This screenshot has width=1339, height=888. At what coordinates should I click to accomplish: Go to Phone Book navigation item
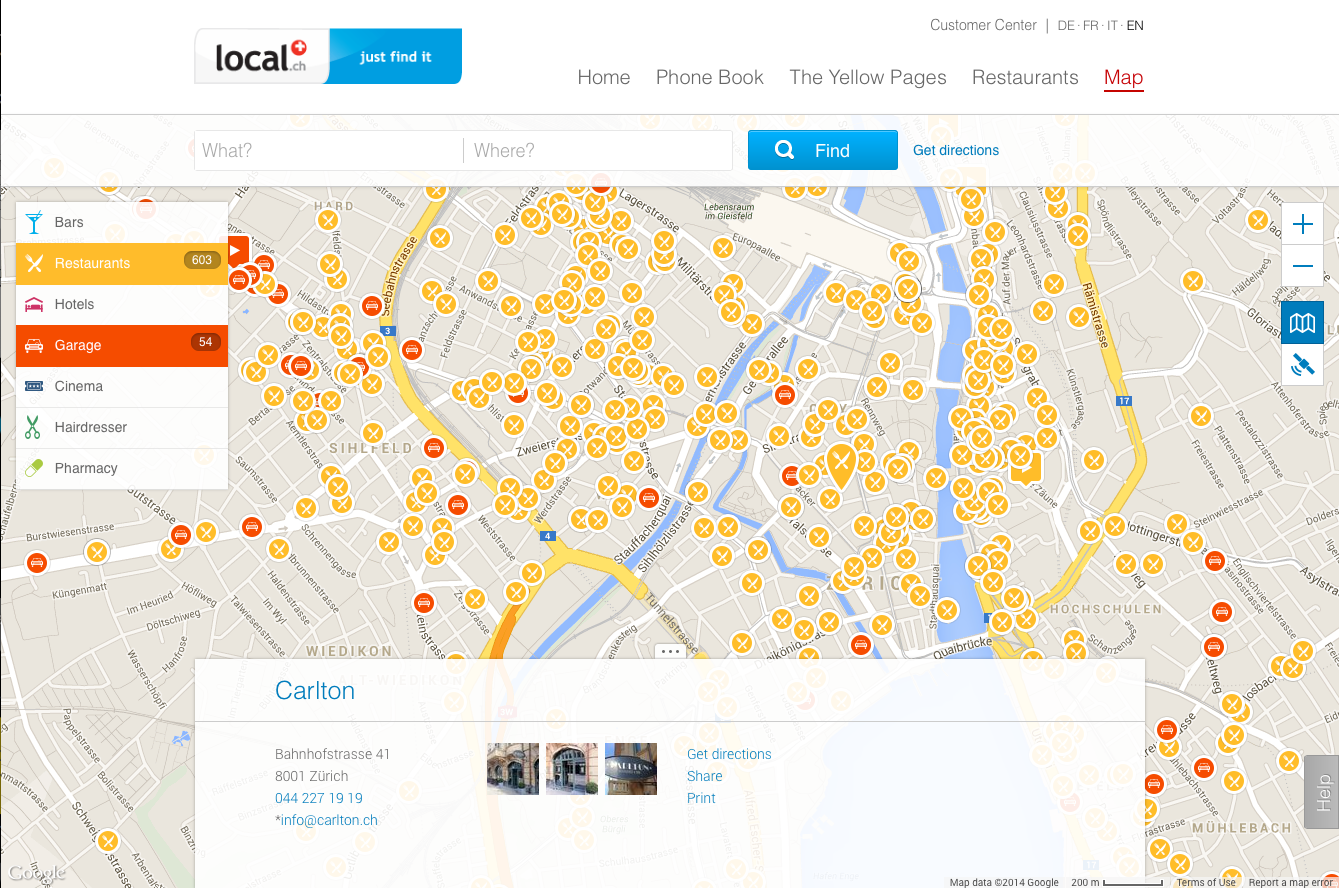pyautogui.click(x=709, y=78)
